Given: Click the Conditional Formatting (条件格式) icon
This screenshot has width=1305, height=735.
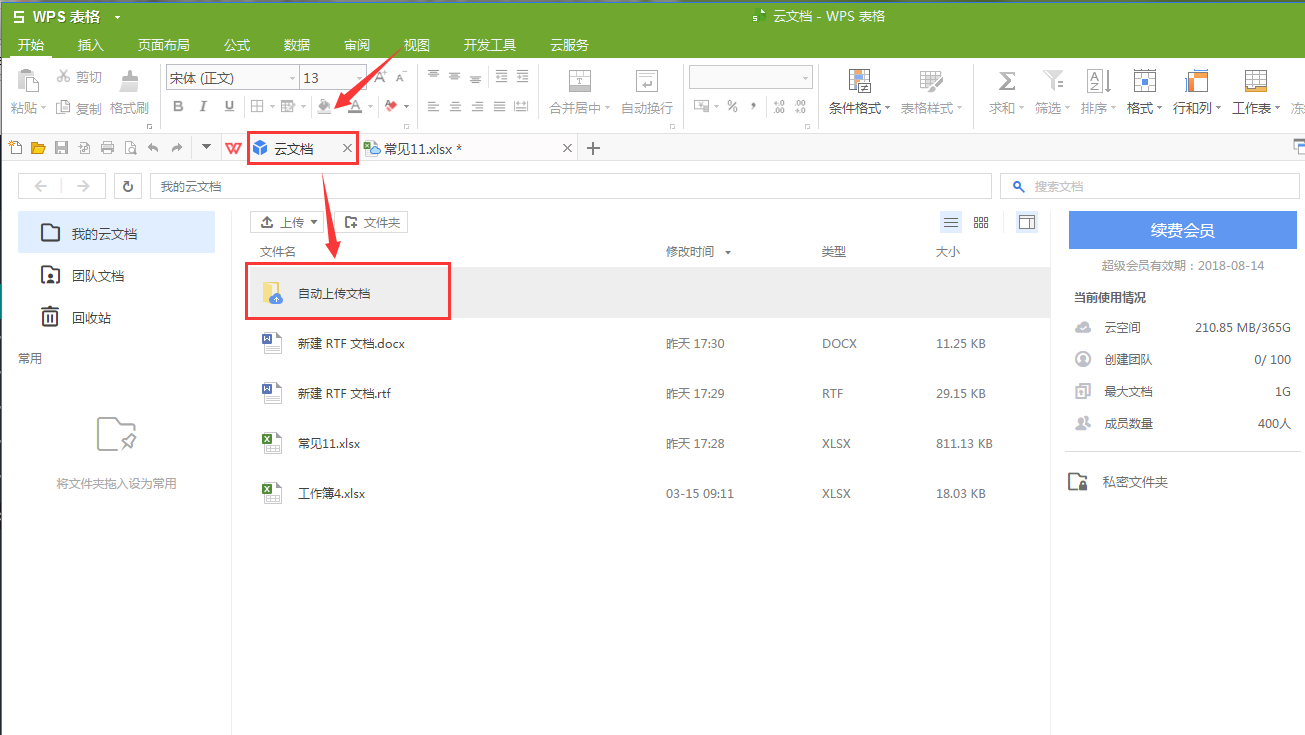Looking at the screenshot, I should tap(859, 82).
